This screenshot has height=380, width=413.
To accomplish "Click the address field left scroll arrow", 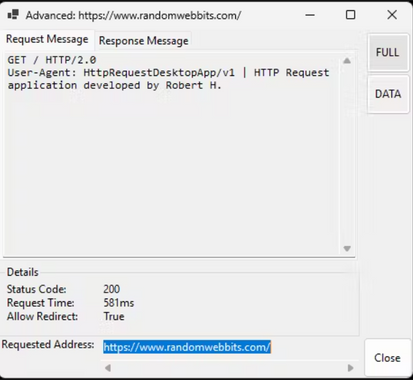I will [108, 368].
